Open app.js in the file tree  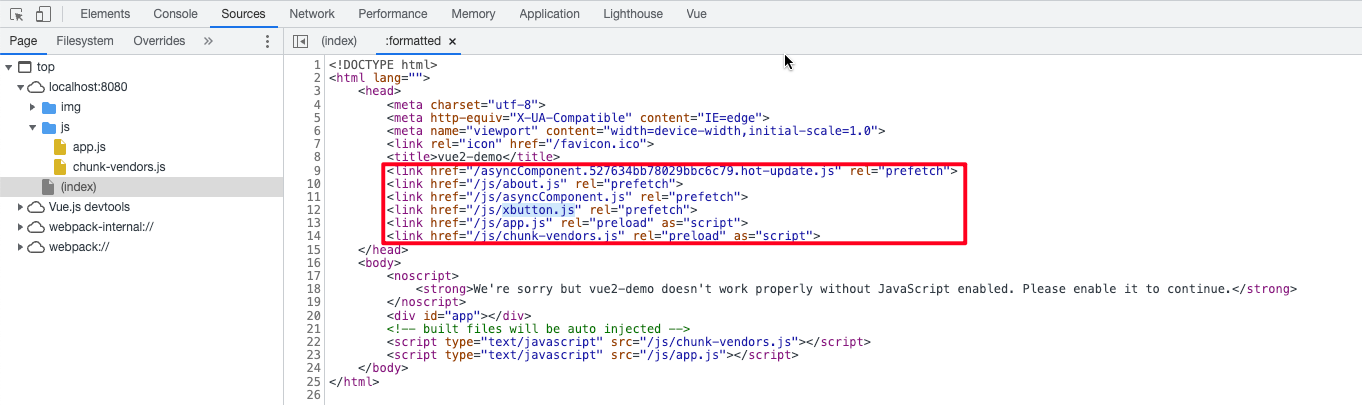pyautogui.click(x=89, y=147)
